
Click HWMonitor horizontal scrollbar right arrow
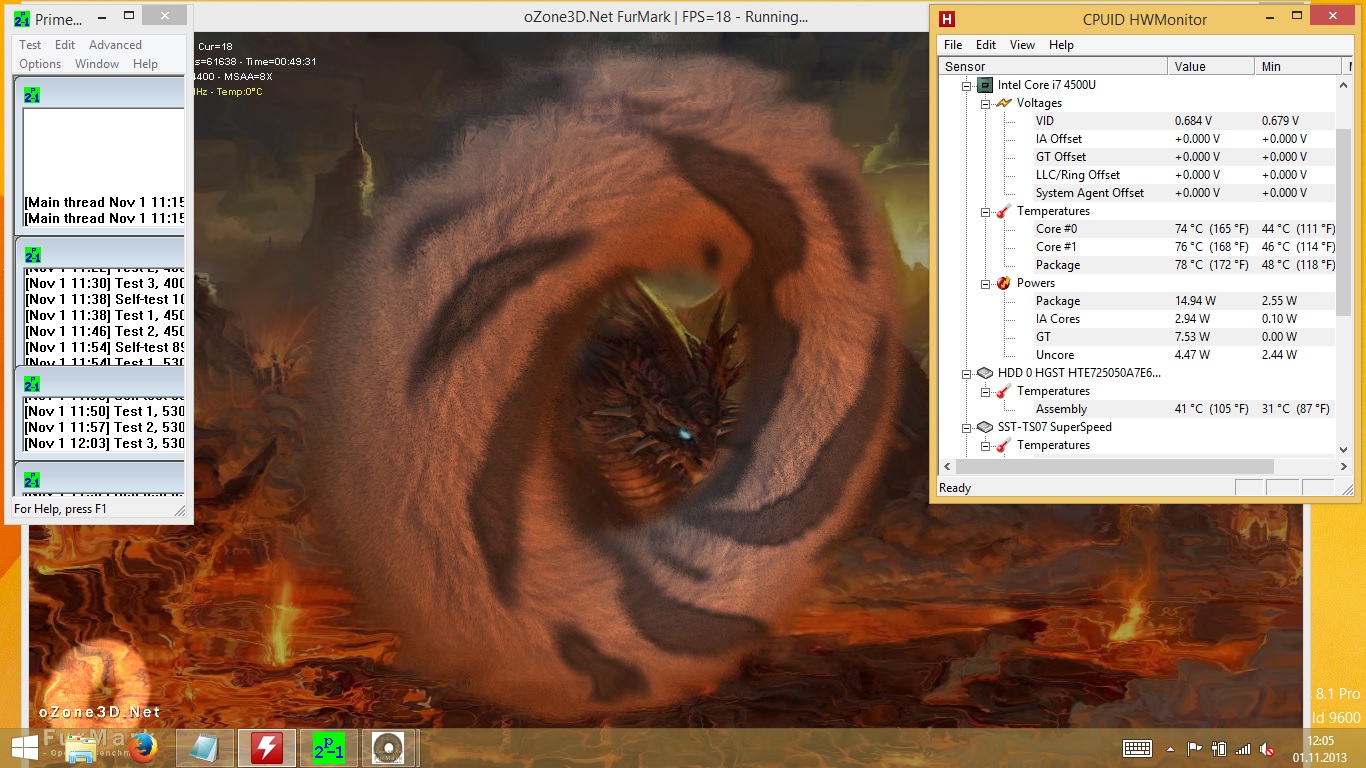coord(1344,466)
